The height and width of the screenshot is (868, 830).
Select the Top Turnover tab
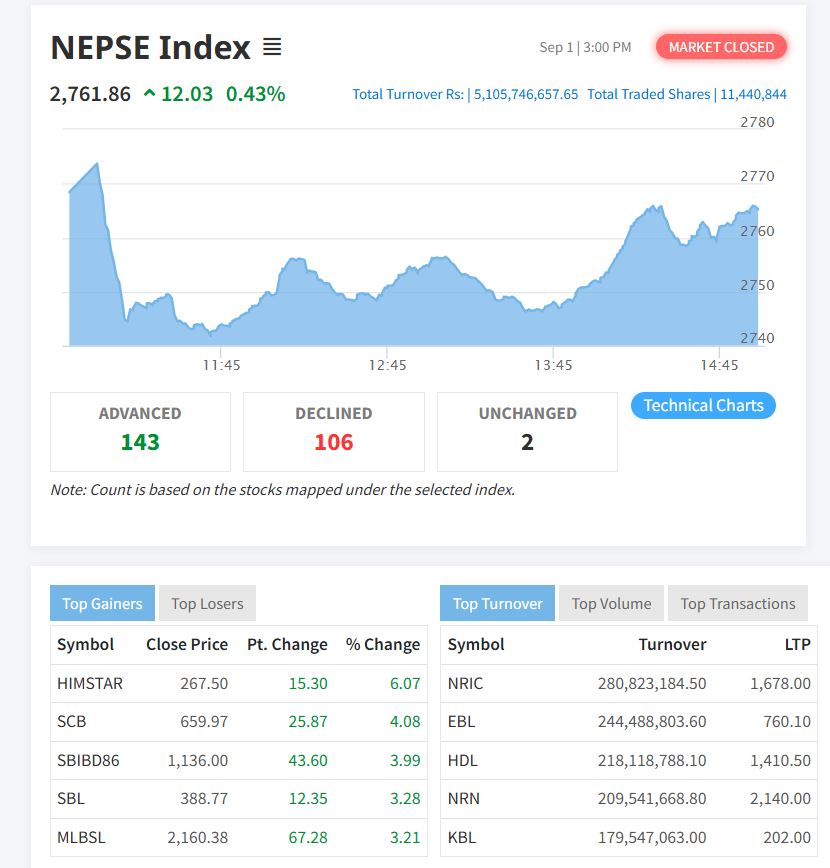[497, 603]
